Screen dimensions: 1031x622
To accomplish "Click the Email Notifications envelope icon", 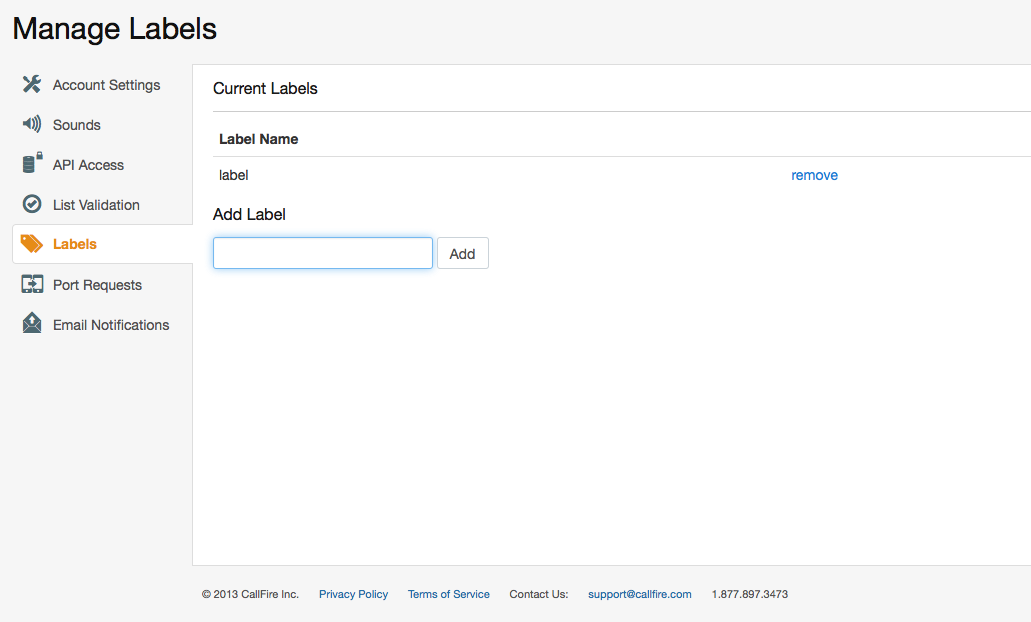I will click(32, 324).
